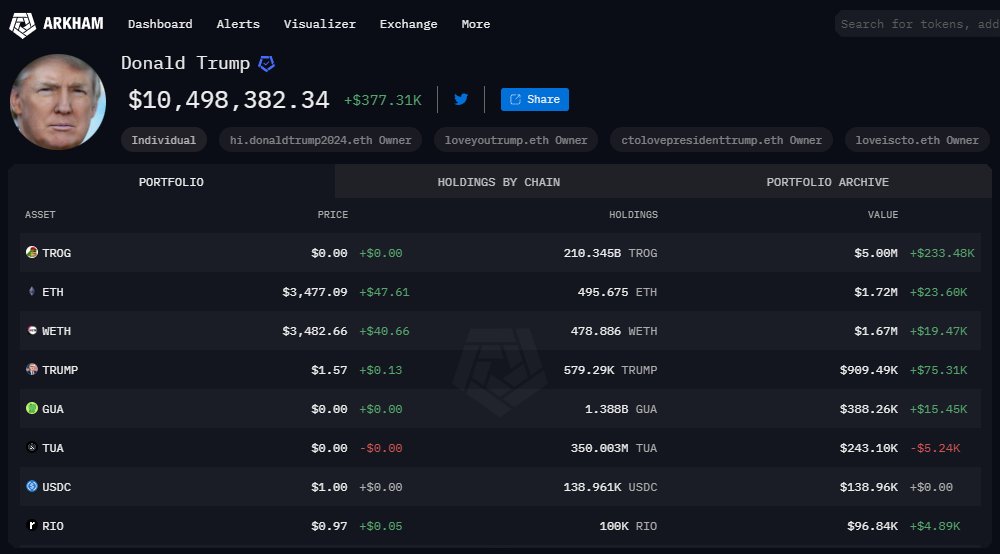Screen dimensions: 1000x554
Task: Click the +$233.48K TROG value change
Action: point(942,253)
